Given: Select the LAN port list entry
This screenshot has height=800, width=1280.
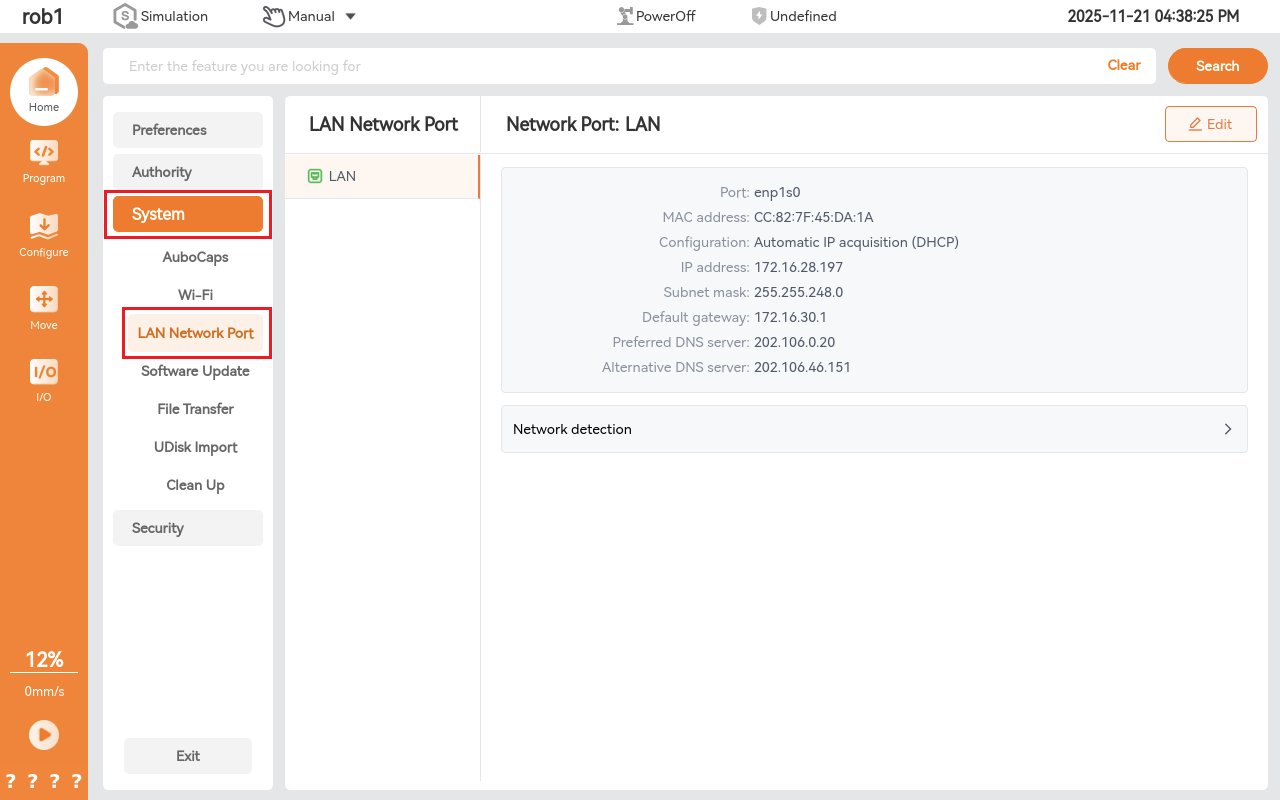Looking at the screenshot, I should click(x=381, y=176).
